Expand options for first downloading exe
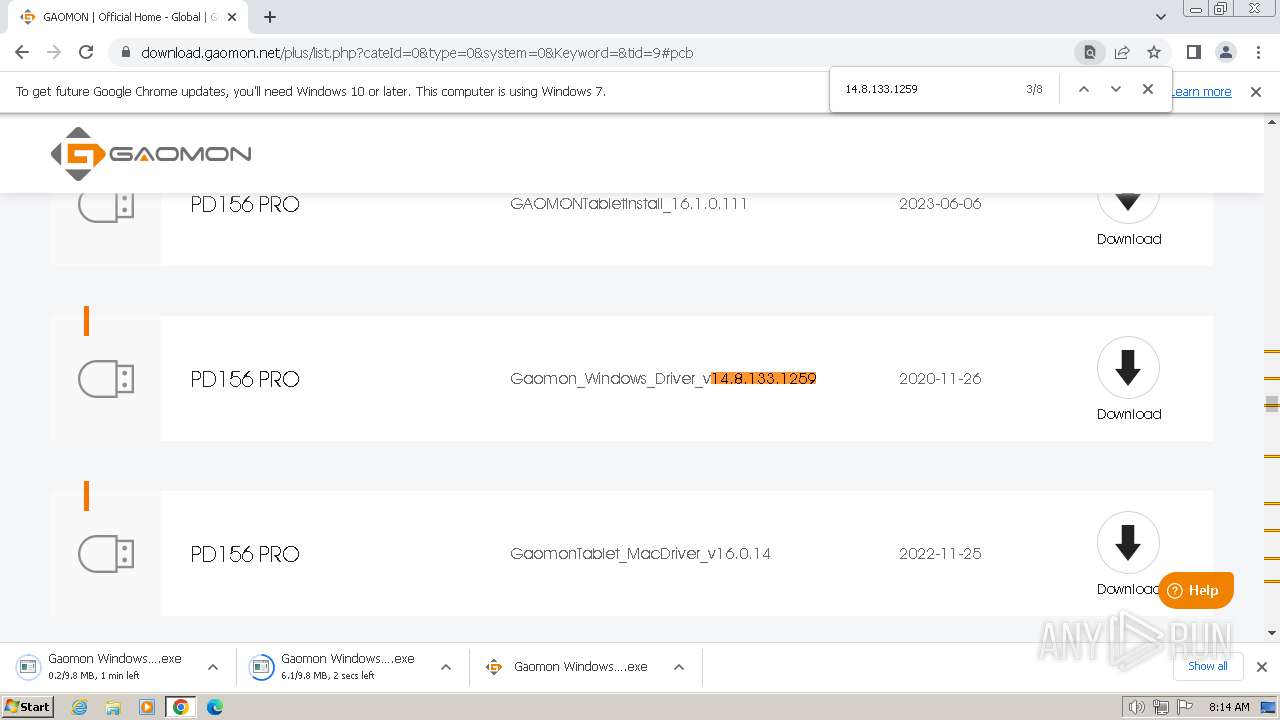1280x720 pixels. pyautogui.click(x=212, y=667)
